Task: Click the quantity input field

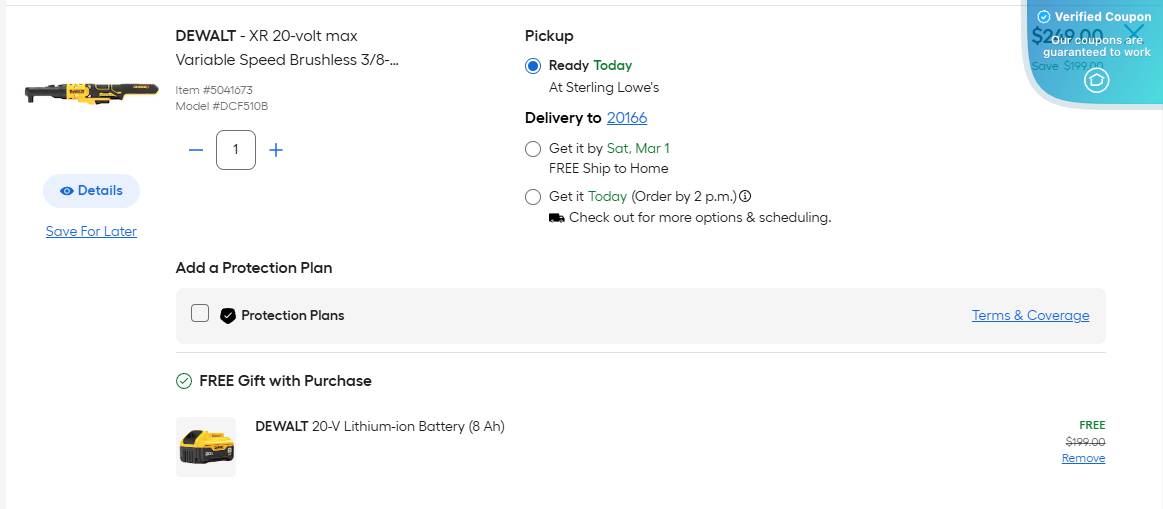Action: (x=236, y=150)
